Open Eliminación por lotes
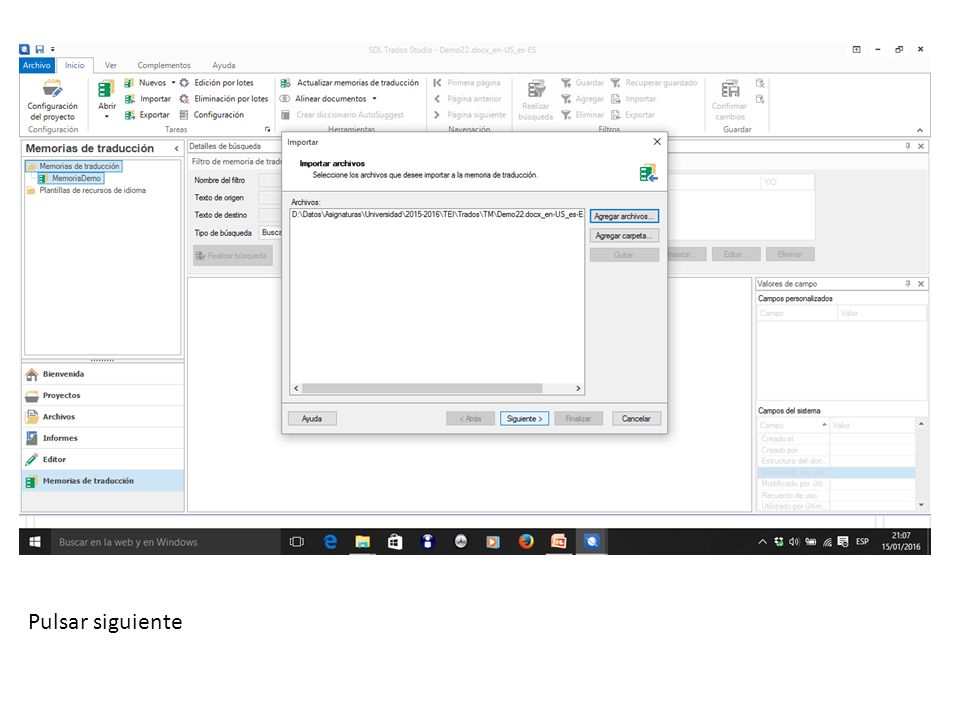 pyautogui.click(x=223, y=99)
